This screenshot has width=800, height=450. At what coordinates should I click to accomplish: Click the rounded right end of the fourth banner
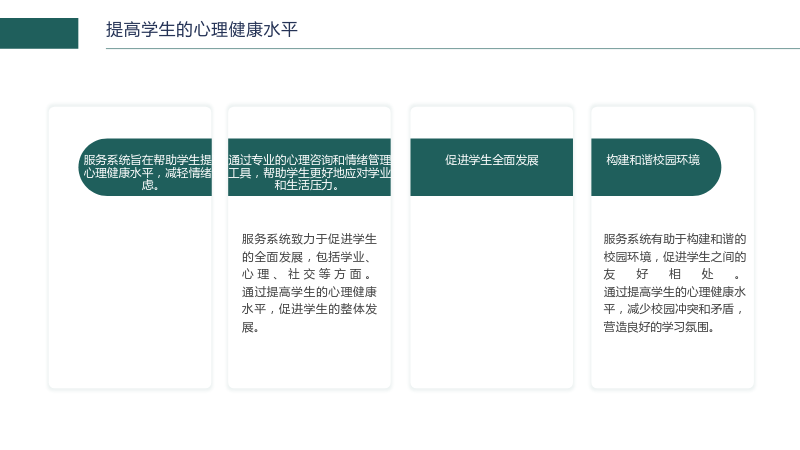707,167
